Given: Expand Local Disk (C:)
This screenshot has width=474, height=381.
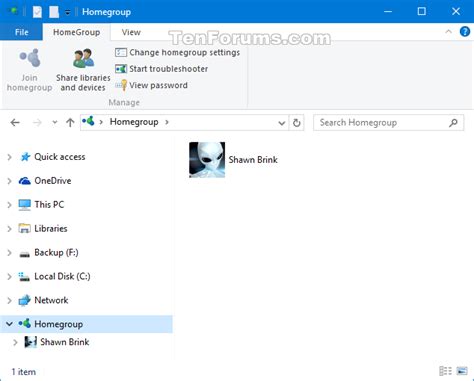Looking at the screenshot, I should (x=9, y=276).
